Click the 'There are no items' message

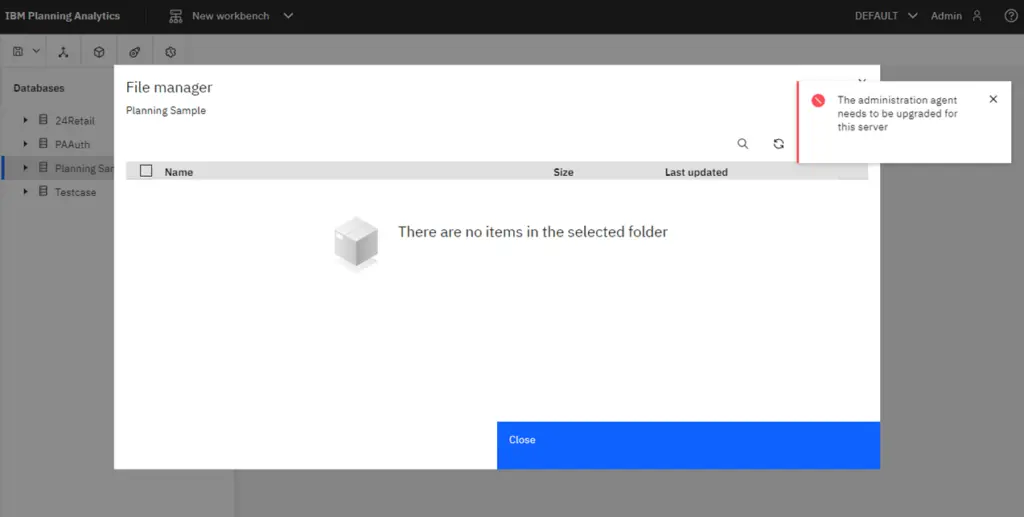(x=533, y=232)
